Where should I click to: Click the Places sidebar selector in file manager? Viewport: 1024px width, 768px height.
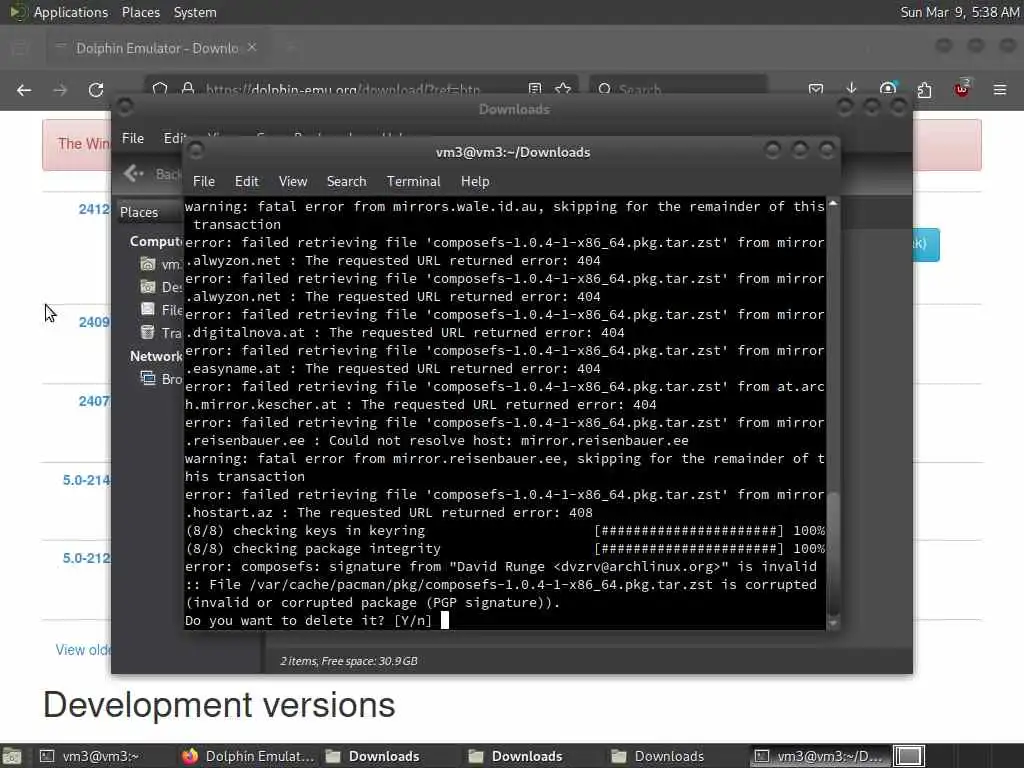149,212
